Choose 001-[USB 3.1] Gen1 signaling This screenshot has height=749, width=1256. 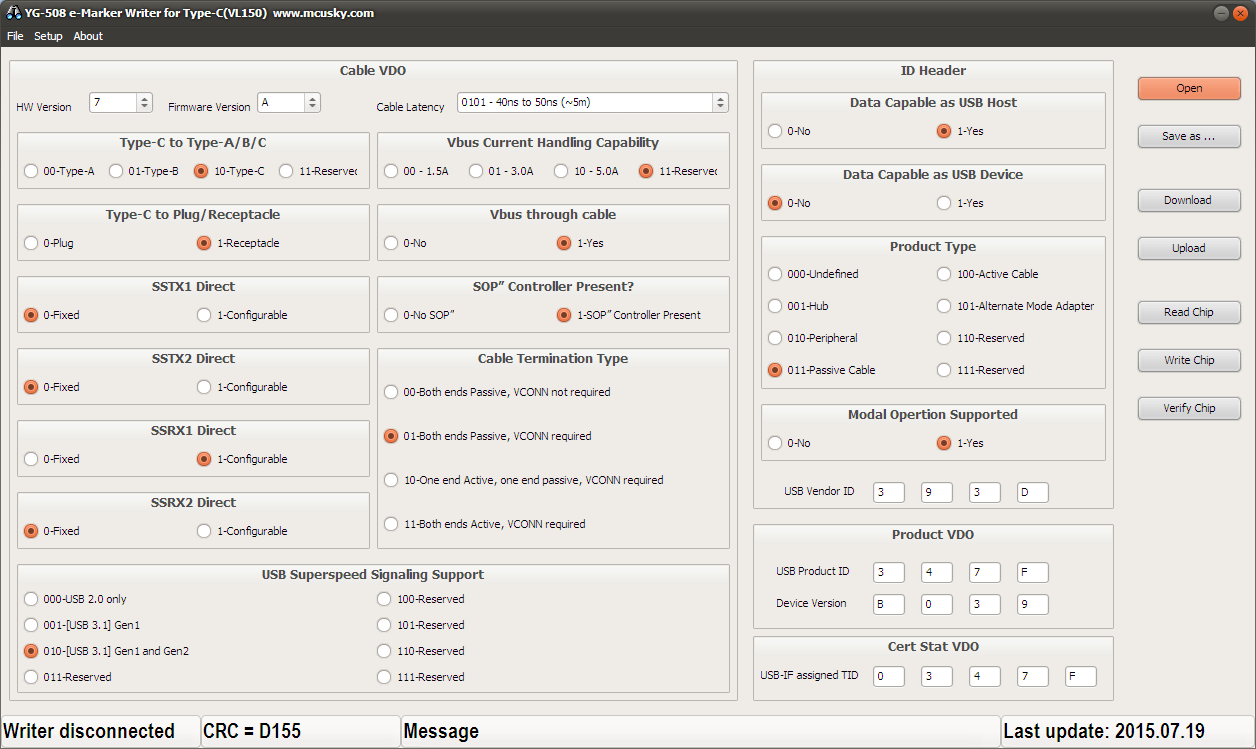[31, 625]
